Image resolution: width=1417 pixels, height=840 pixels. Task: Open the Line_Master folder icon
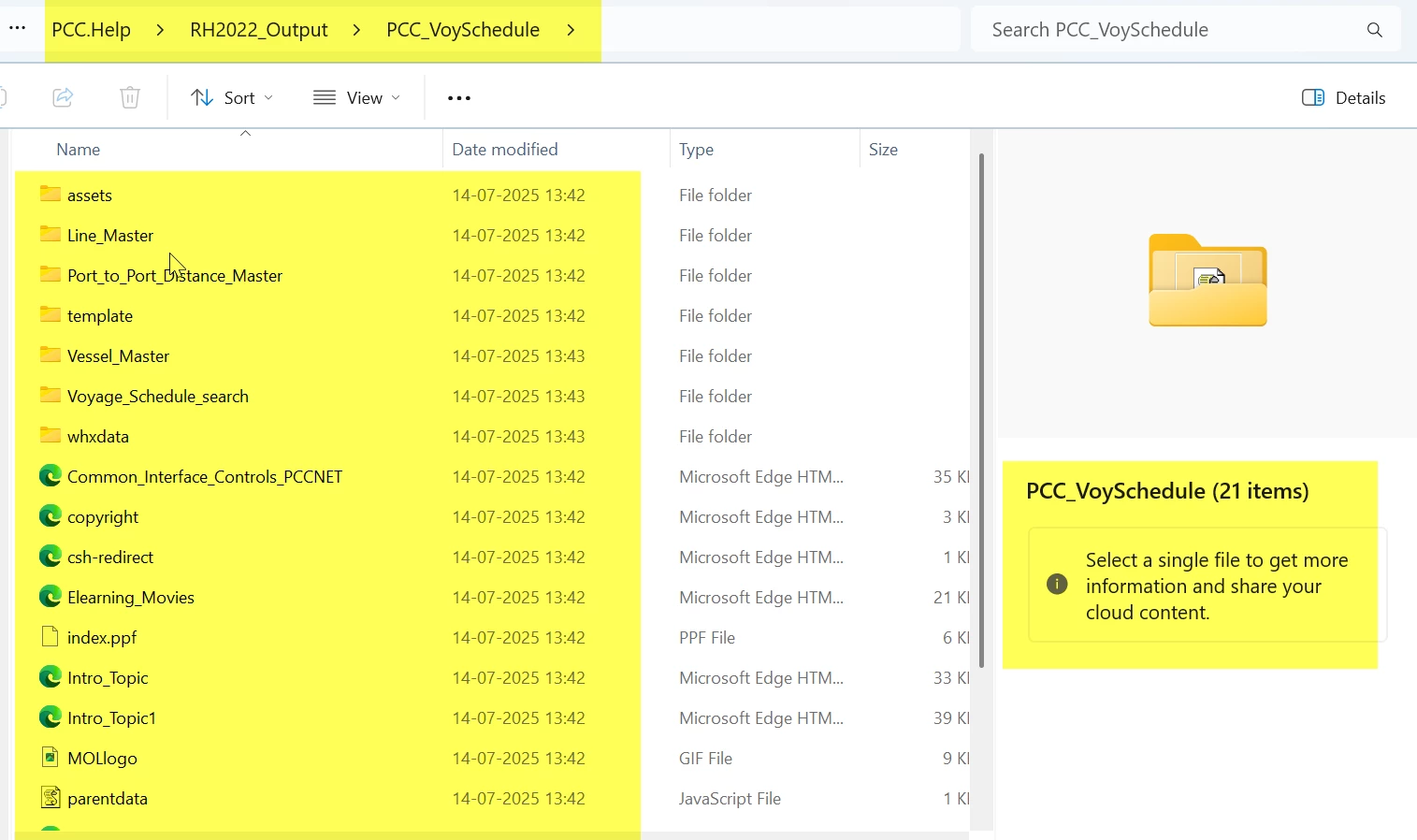[x=51, y=235]
